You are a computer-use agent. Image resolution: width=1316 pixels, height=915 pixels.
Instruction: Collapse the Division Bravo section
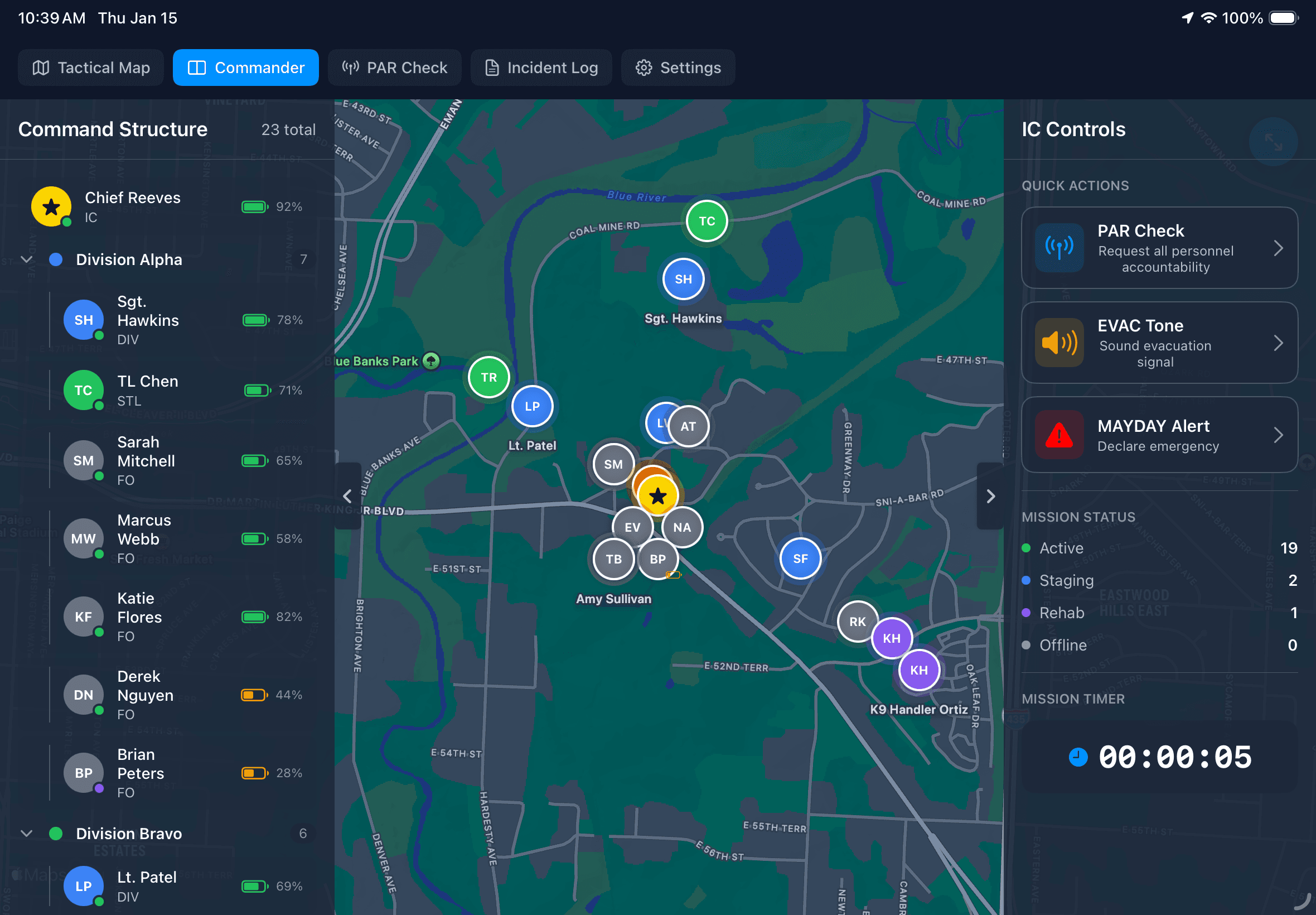26,834
